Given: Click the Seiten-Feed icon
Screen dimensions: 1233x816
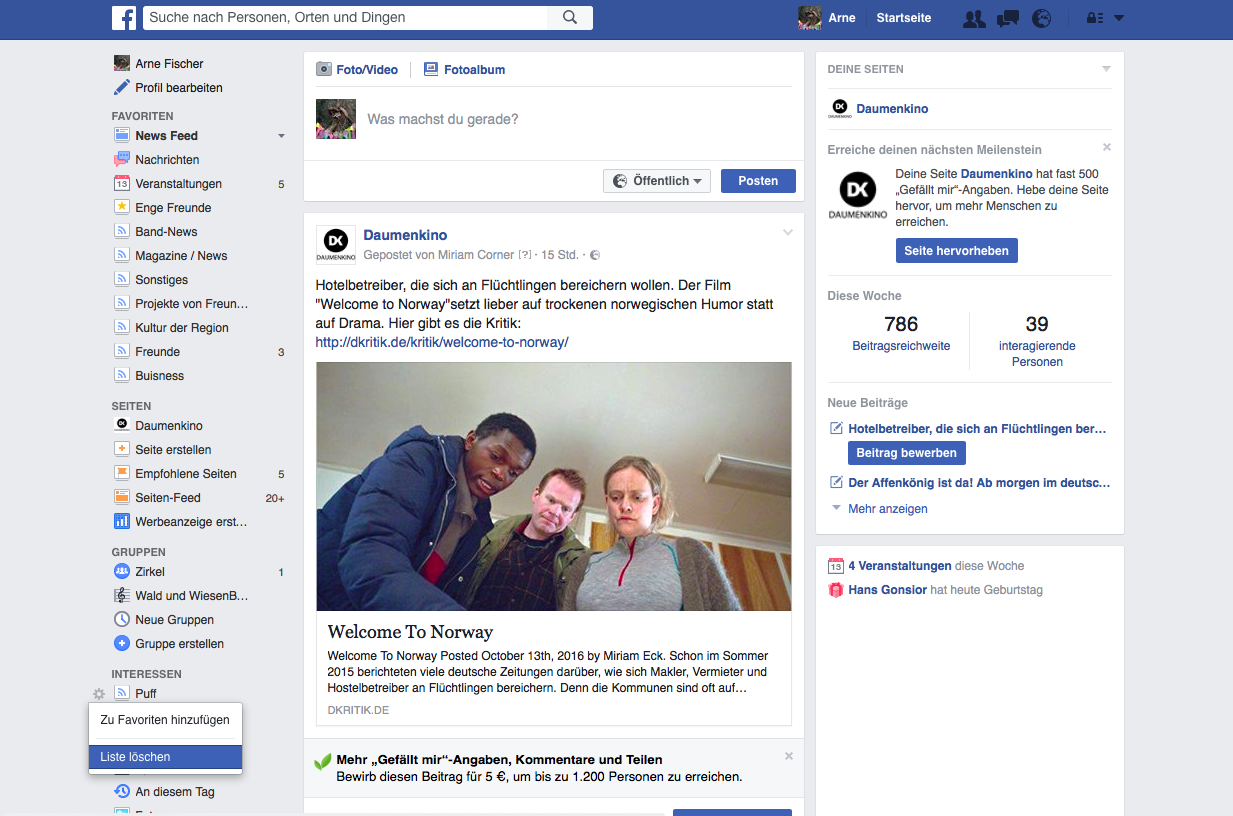Looking at the screenshot, I should 122,498.
